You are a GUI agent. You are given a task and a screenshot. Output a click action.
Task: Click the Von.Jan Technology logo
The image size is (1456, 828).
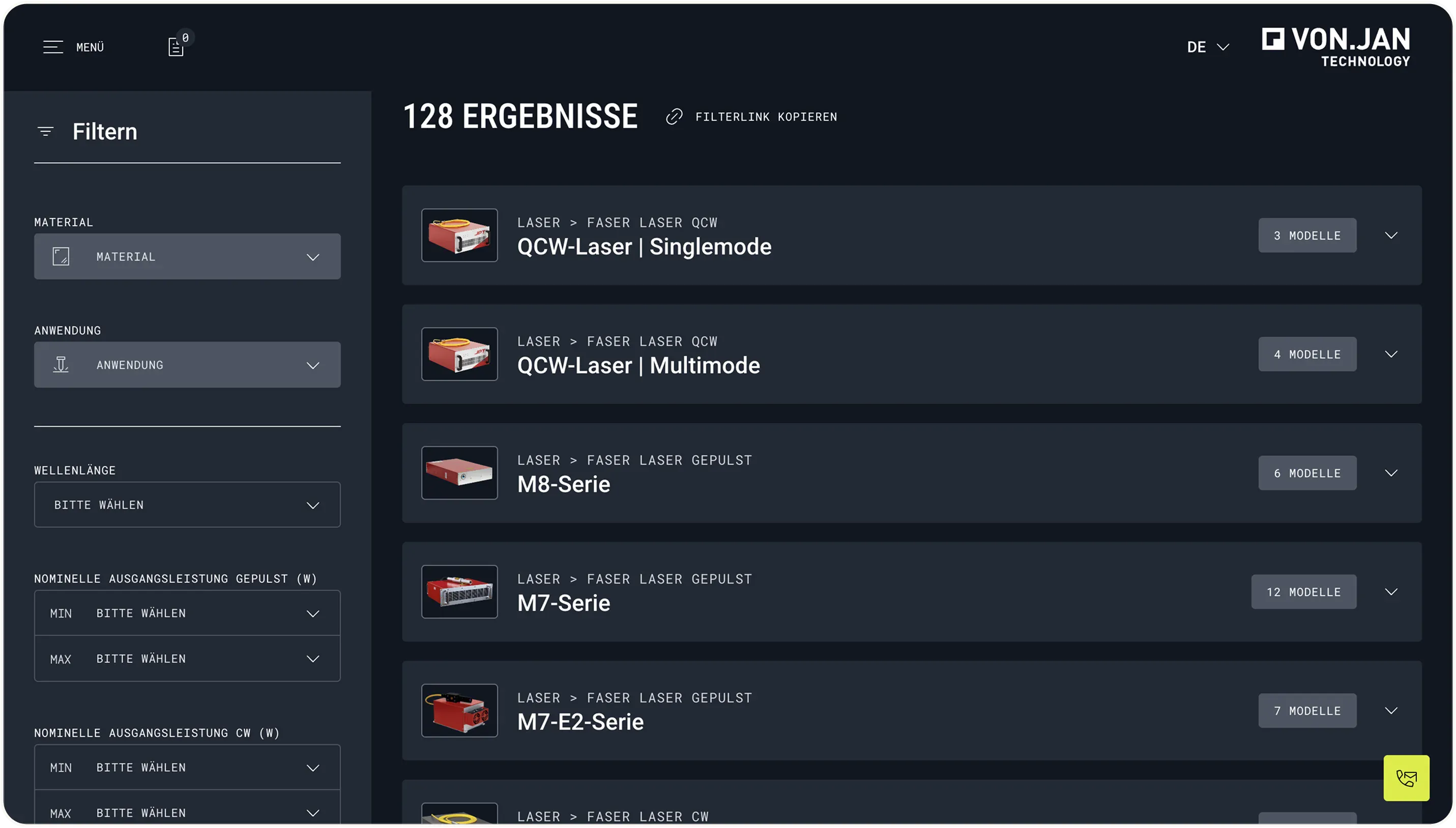click(1335, 47)
